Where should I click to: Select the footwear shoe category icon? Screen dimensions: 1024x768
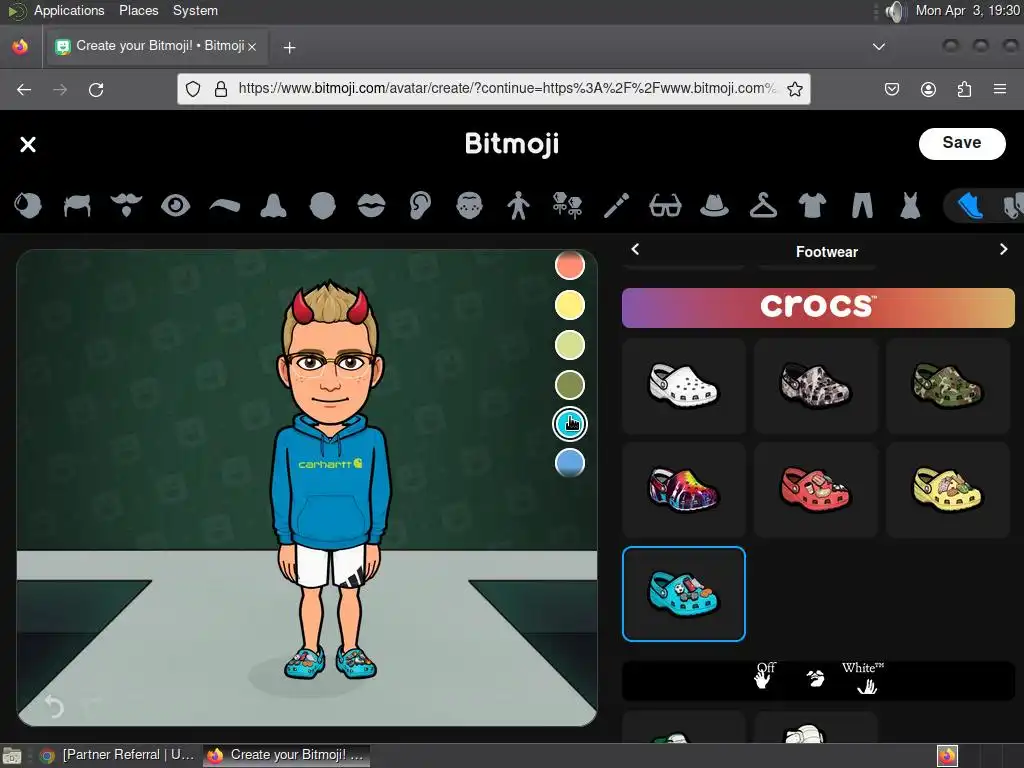970,206
